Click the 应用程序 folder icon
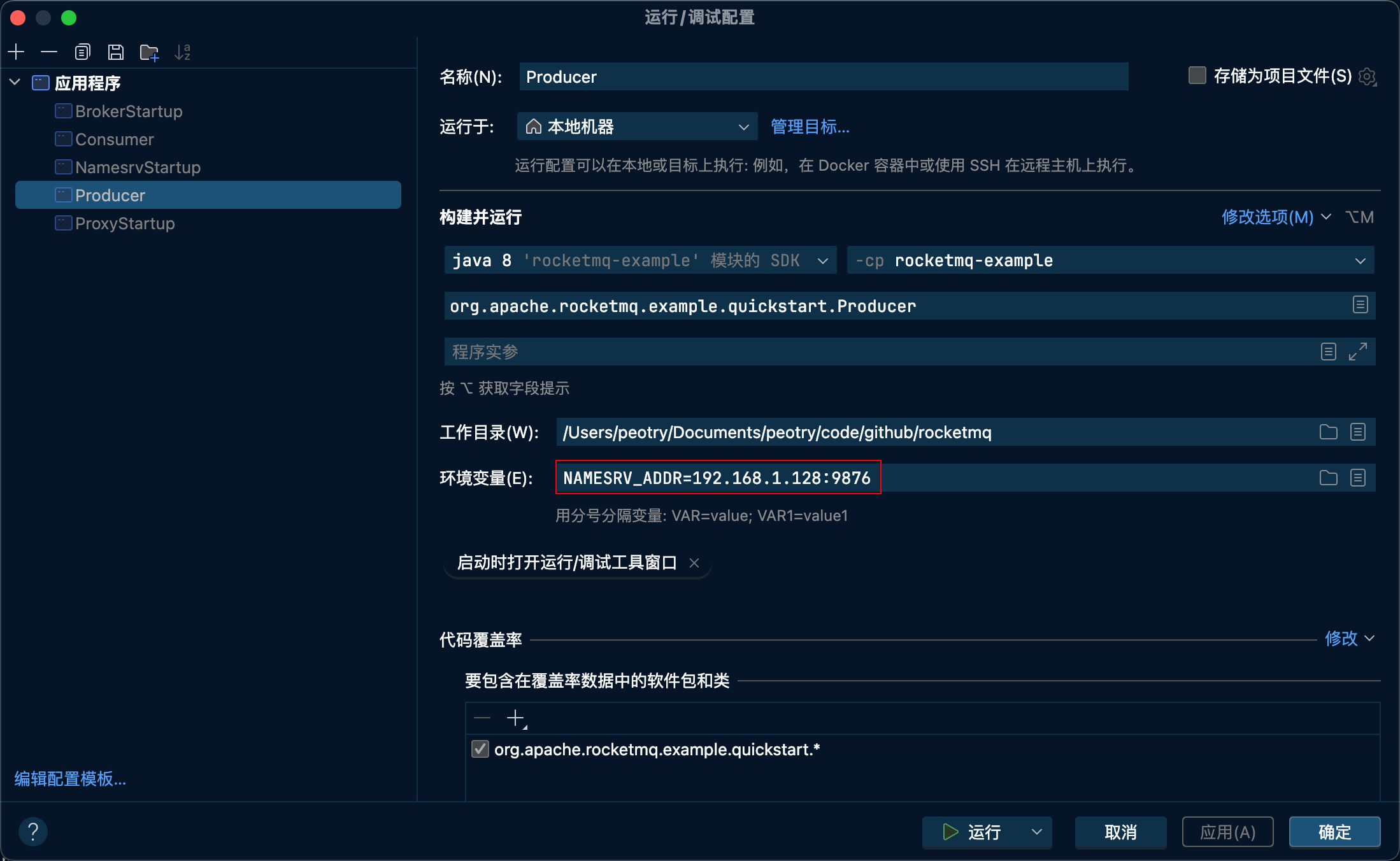Viewport: 1400px width, 861px height. coord(41,83)
